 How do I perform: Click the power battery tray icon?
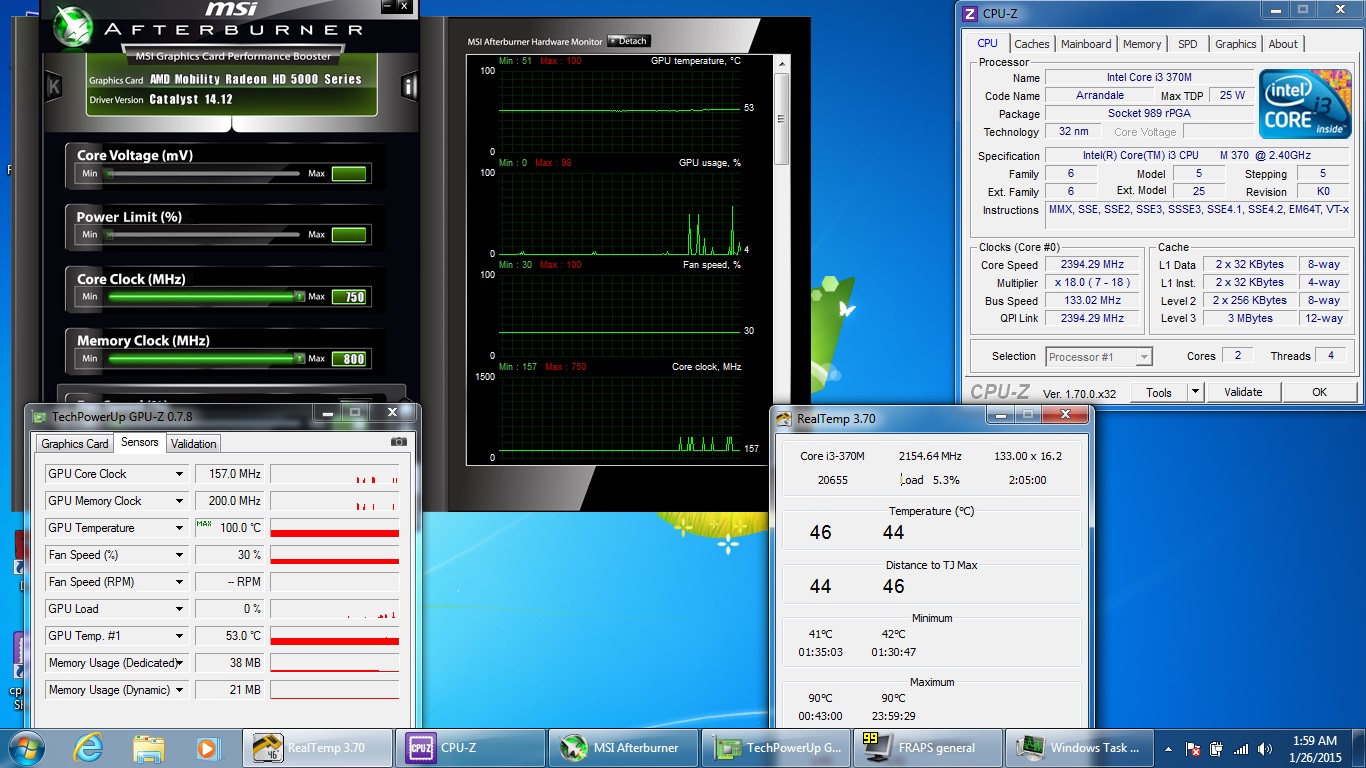coord(1217,749)
